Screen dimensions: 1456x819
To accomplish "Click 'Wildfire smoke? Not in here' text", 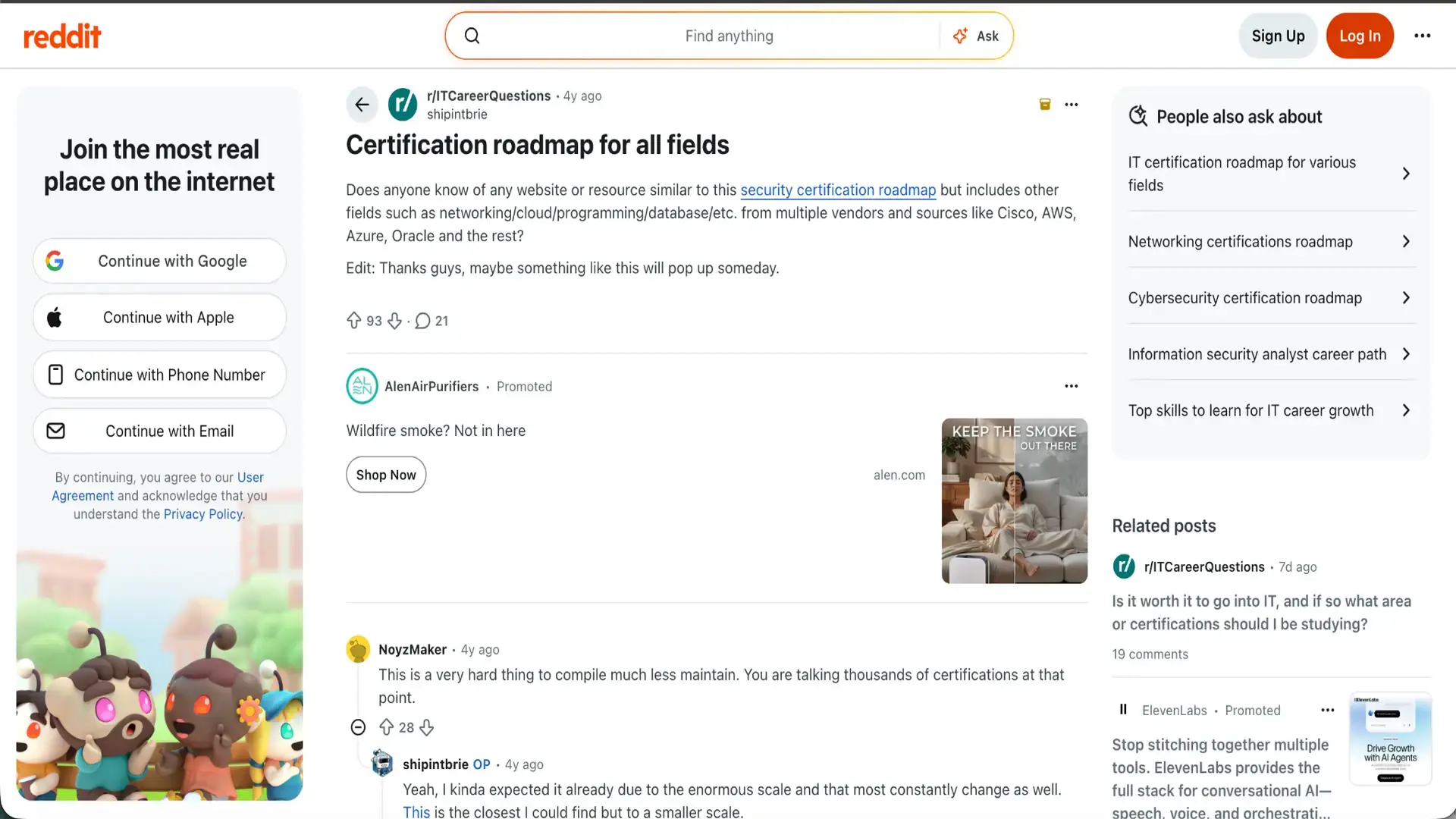I will coord(436,431).
